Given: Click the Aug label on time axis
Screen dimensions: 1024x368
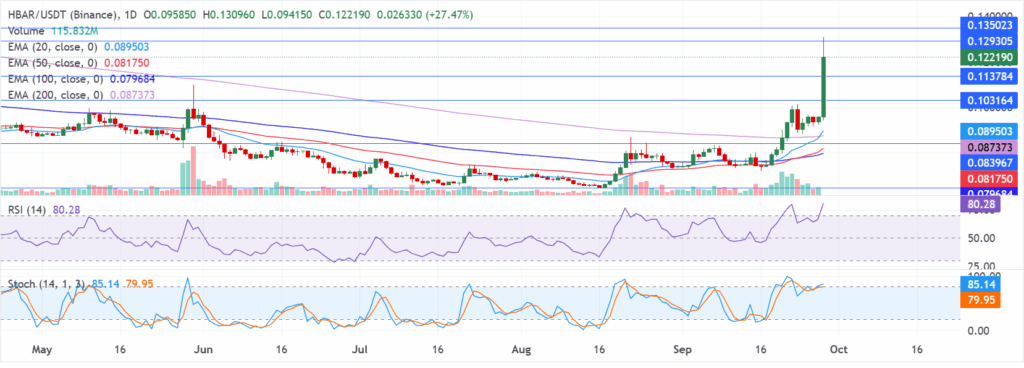Looking at the screenshot, I should coord(522,349).
